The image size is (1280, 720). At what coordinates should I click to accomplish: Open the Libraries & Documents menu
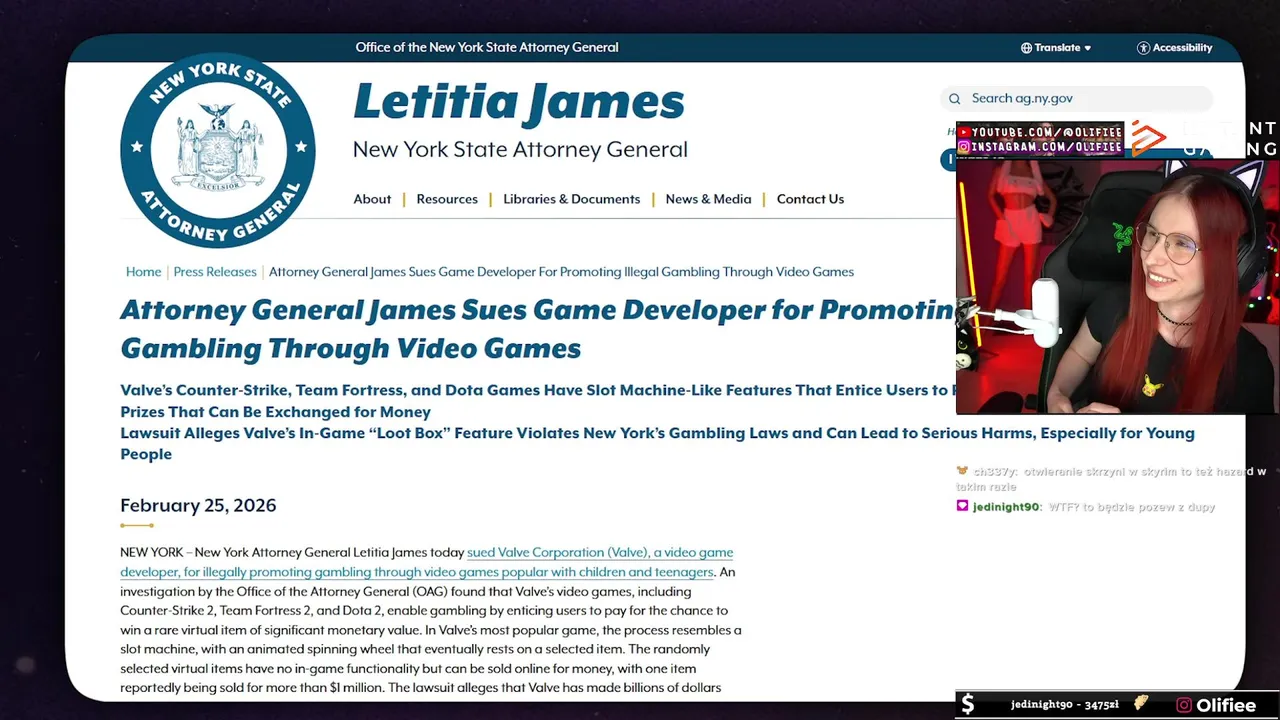(x=571, y=199)
